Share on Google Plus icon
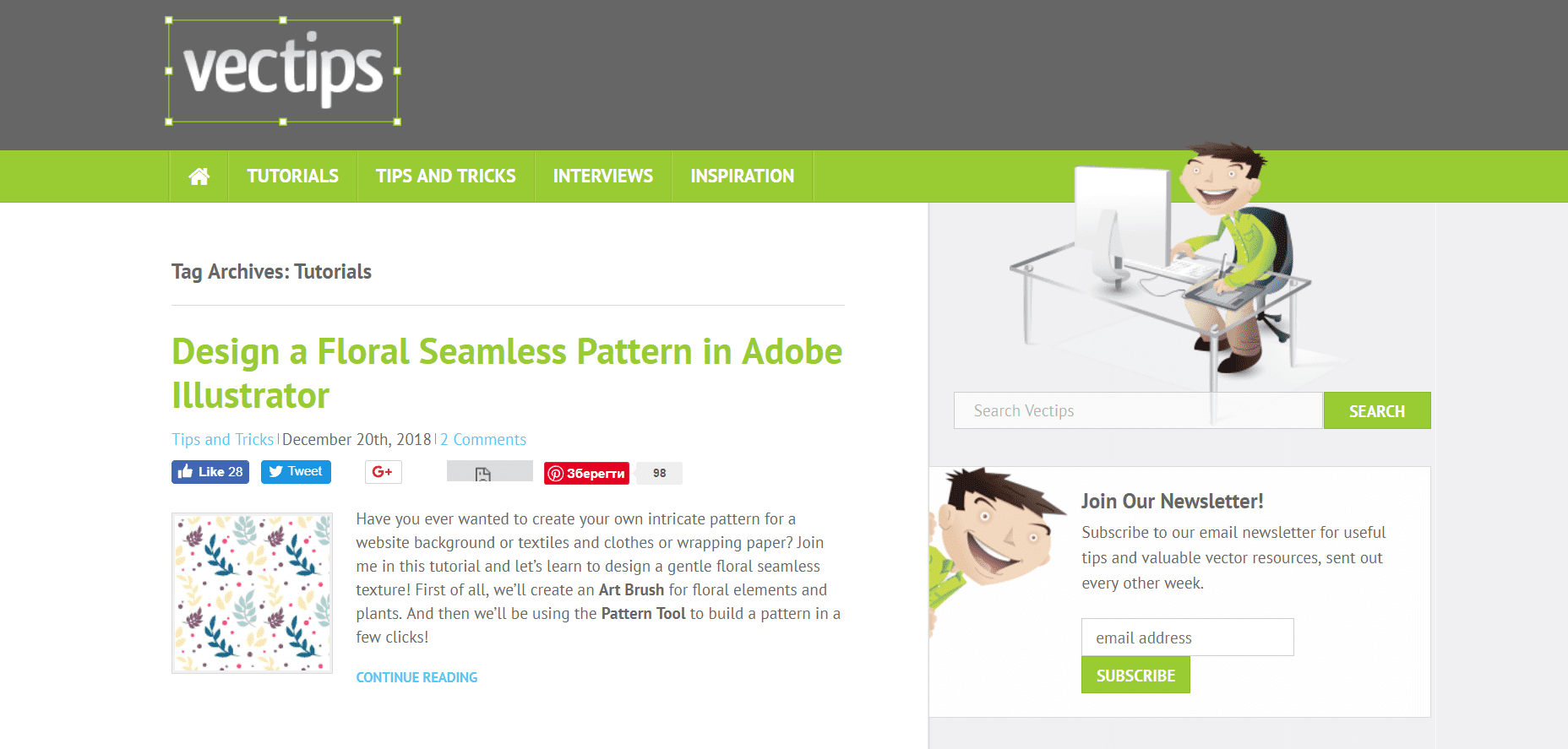The image size is (1568, 749). (383, 472)
